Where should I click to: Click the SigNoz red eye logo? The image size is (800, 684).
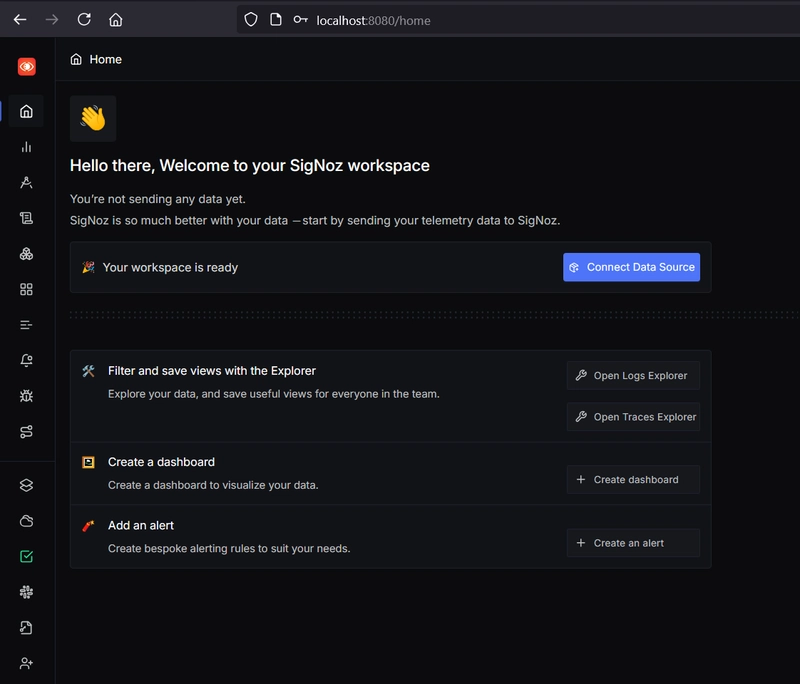(x=27, y=67)
